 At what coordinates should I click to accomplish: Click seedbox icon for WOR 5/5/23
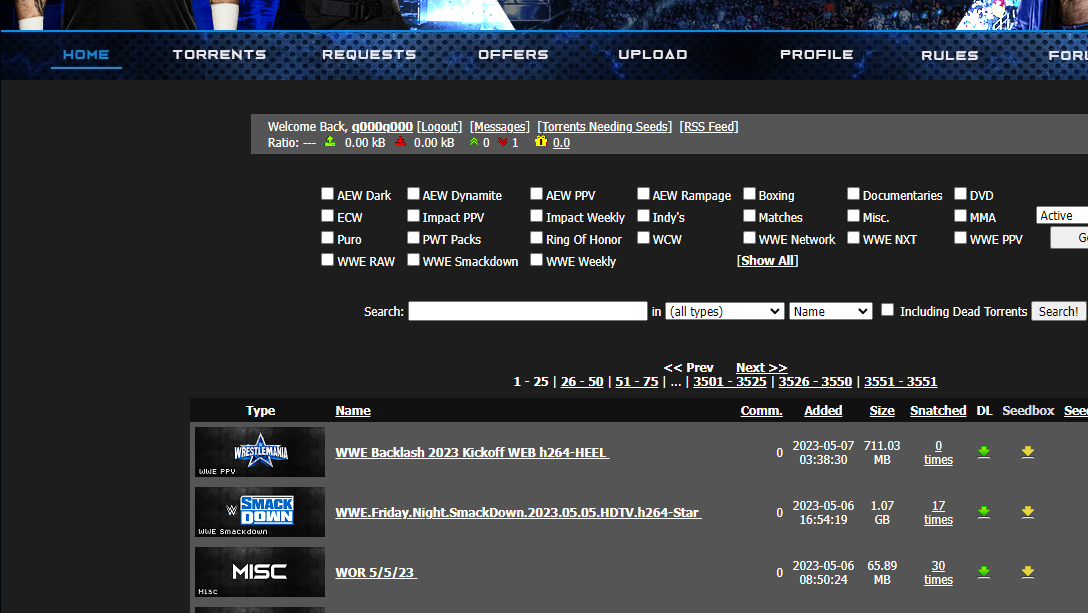point(1028,572)
